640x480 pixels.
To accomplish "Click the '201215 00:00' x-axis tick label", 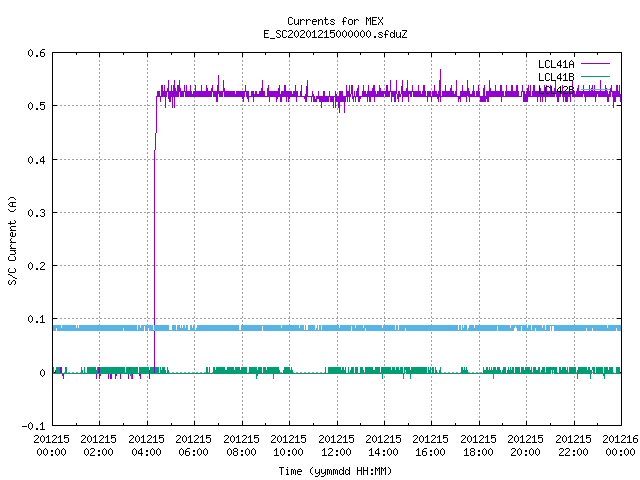I will click(x=51, y=445).
